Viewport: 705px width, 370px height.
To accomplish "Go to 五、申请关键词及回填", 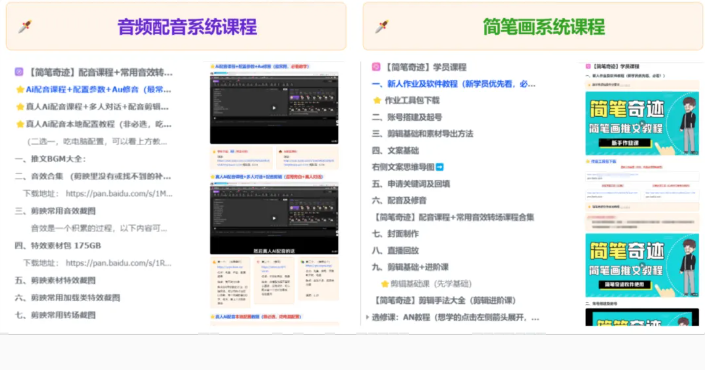I will pos(411,183).
